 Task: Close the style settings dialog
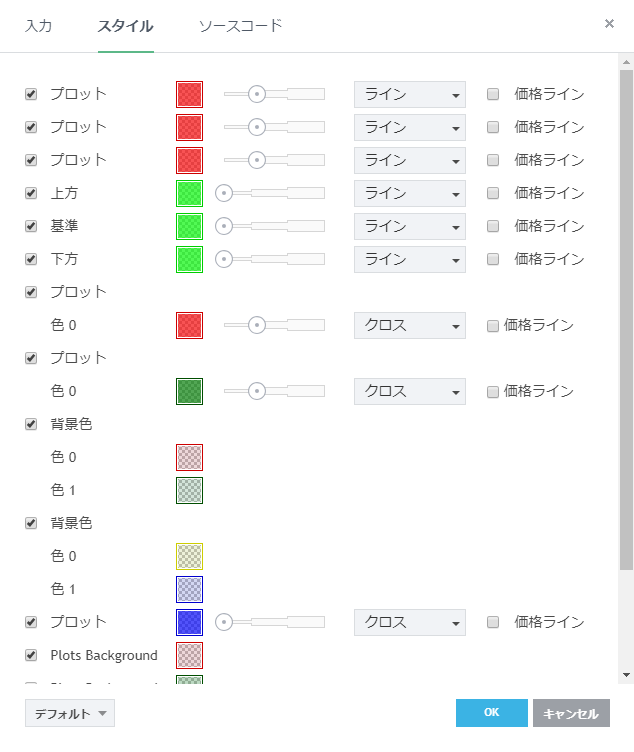click(609, 23)
